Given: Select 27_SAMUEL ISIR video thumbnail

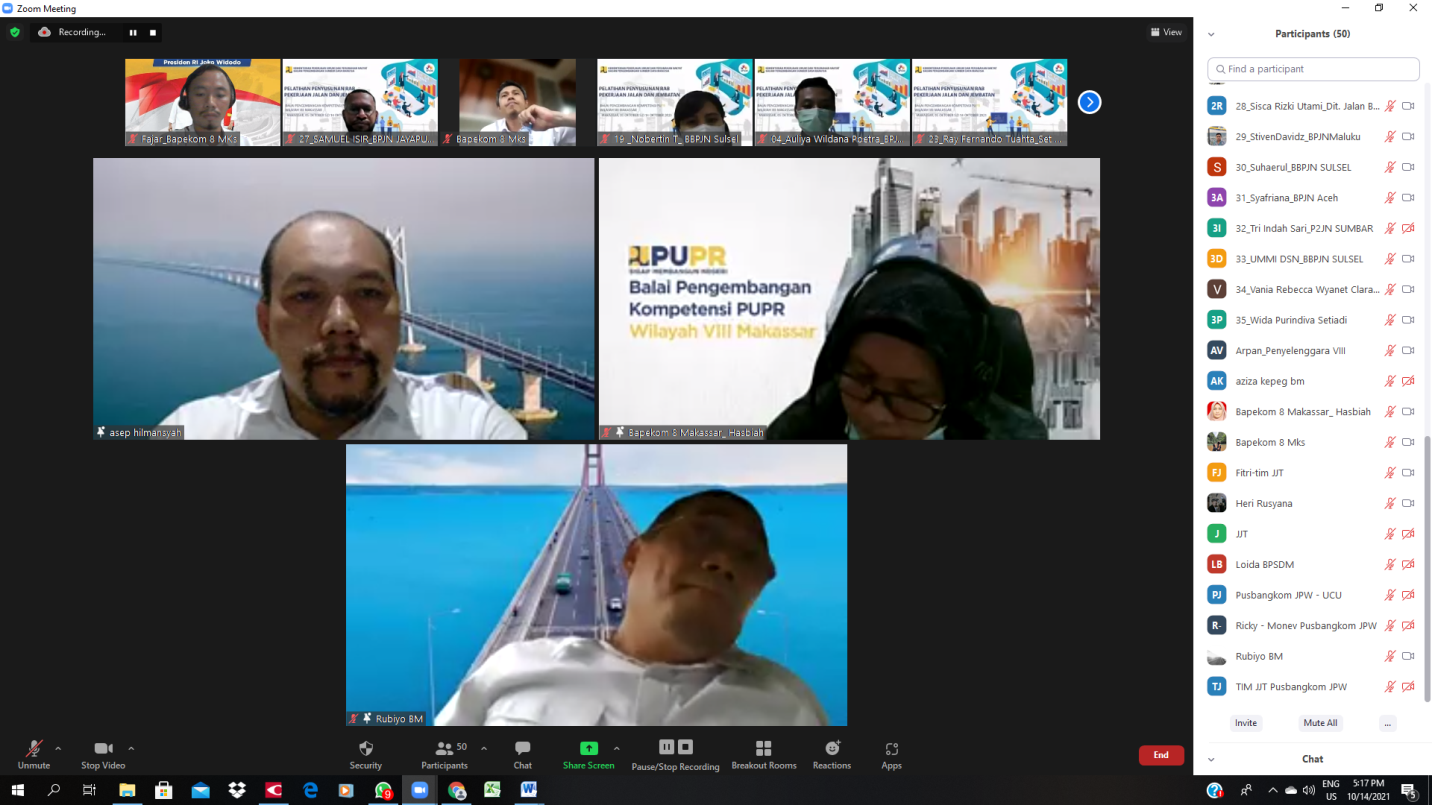Looking at the screenshot, I should pos(360,102).
